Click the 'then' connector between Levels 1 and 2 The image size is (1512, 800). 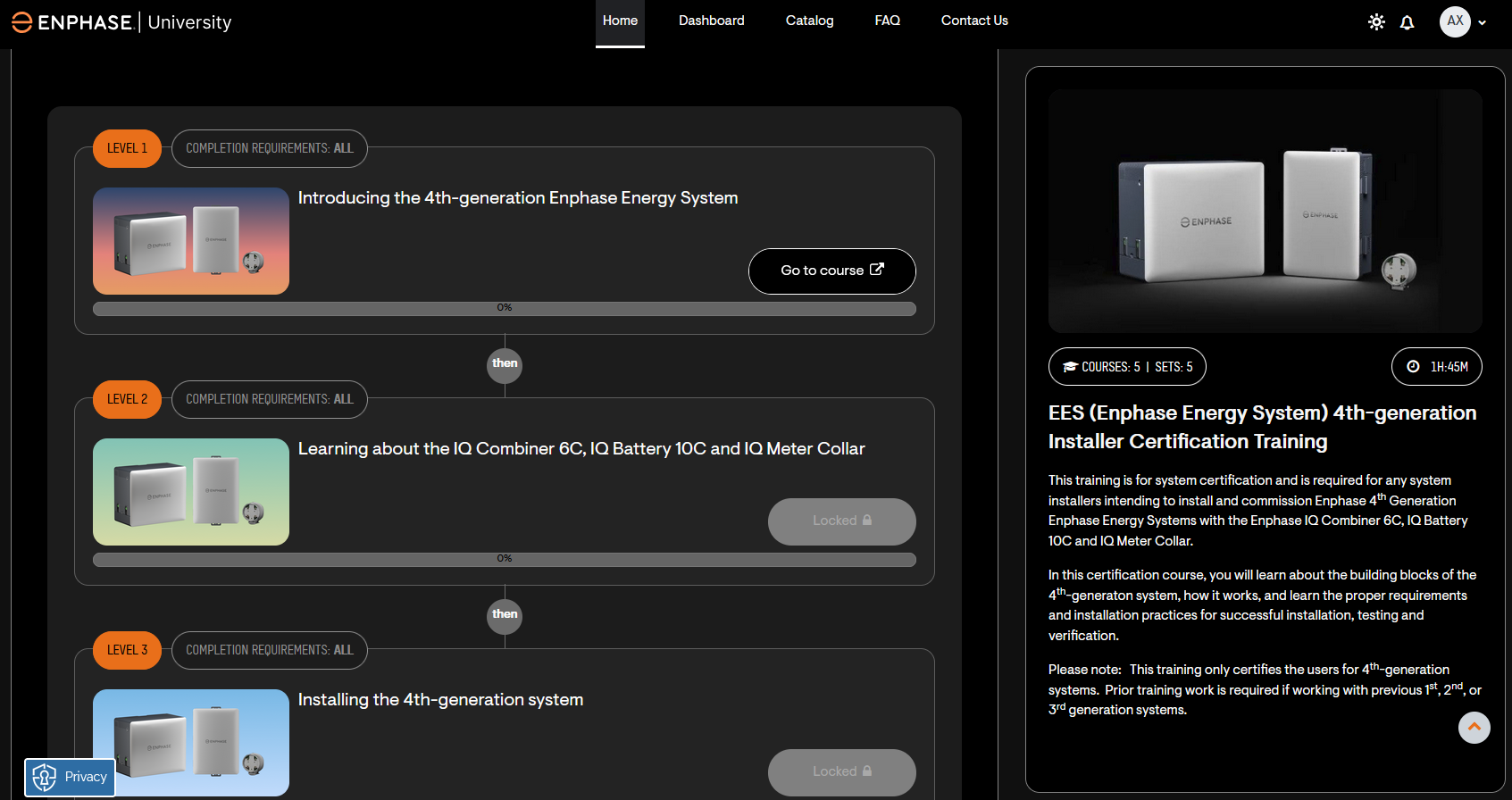505,364
